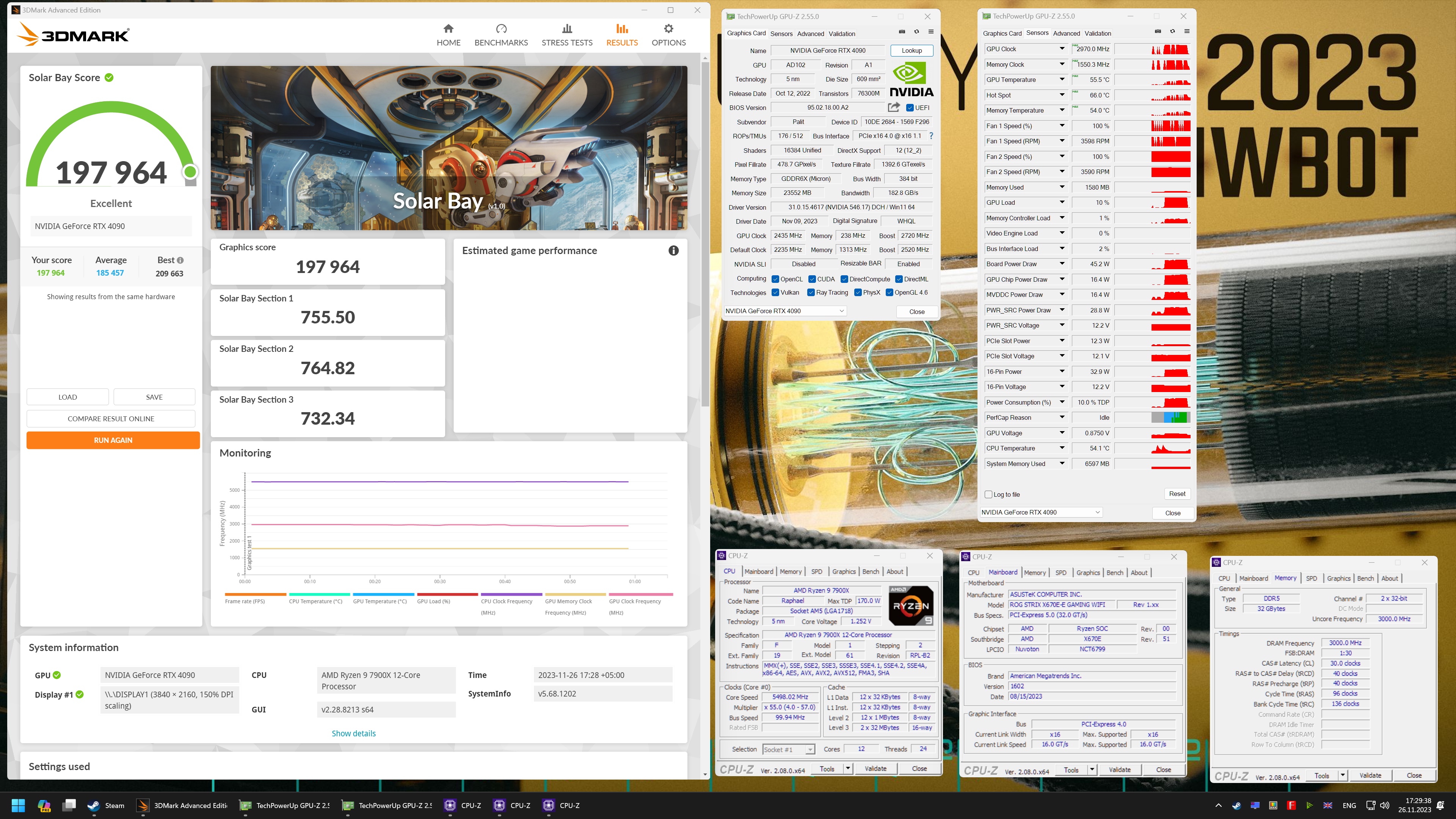1456x819 pixels.
Task: Toggle the DirectCompute checkbox in GPU-Z
Action: point(844,279)
